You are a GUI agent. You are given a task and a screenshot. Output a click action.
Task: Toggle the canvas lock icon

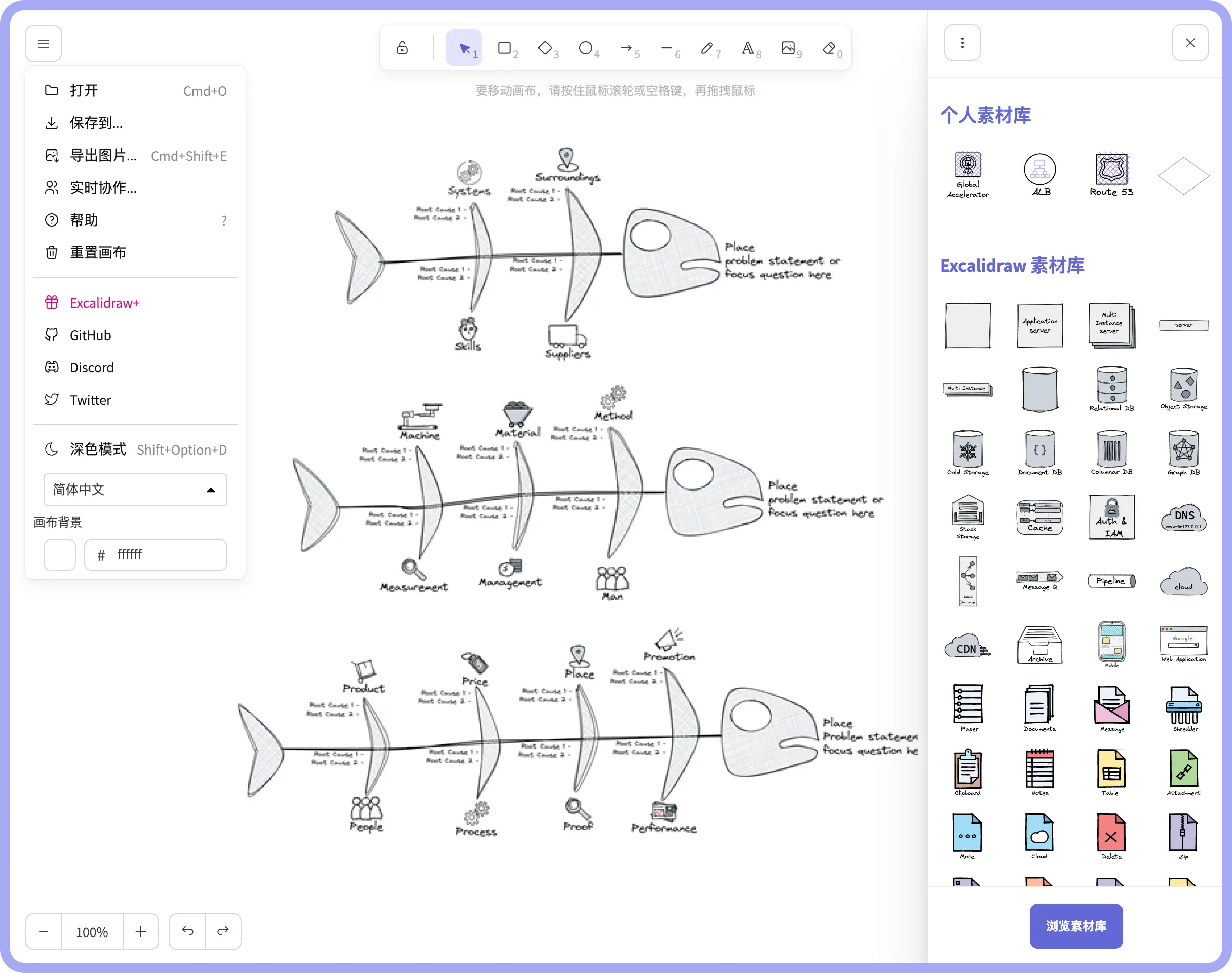point(403,48)
